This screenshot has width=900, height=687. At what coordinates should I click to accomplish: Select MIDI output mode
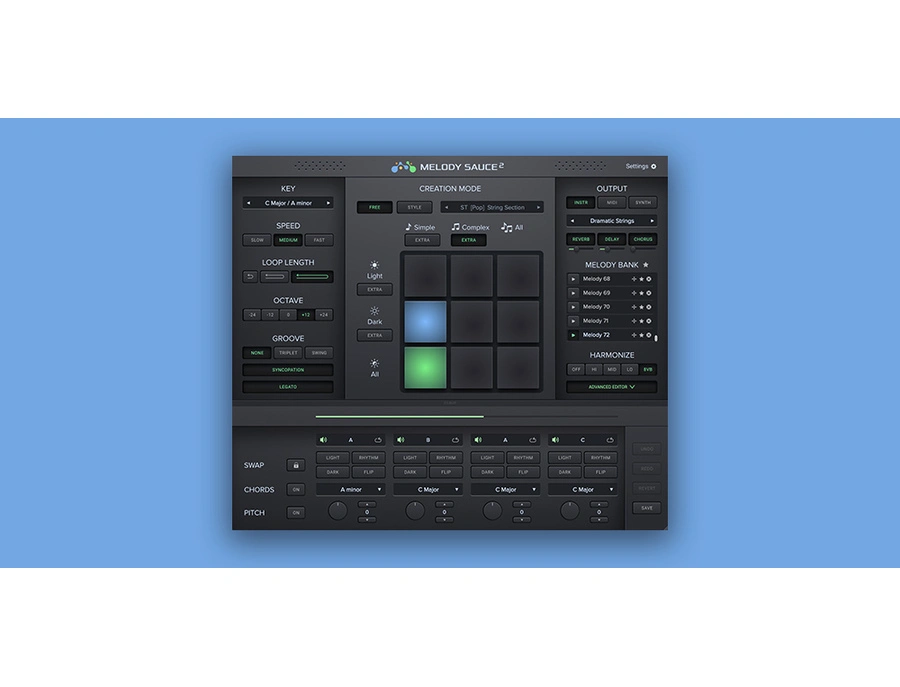point(612,203)
